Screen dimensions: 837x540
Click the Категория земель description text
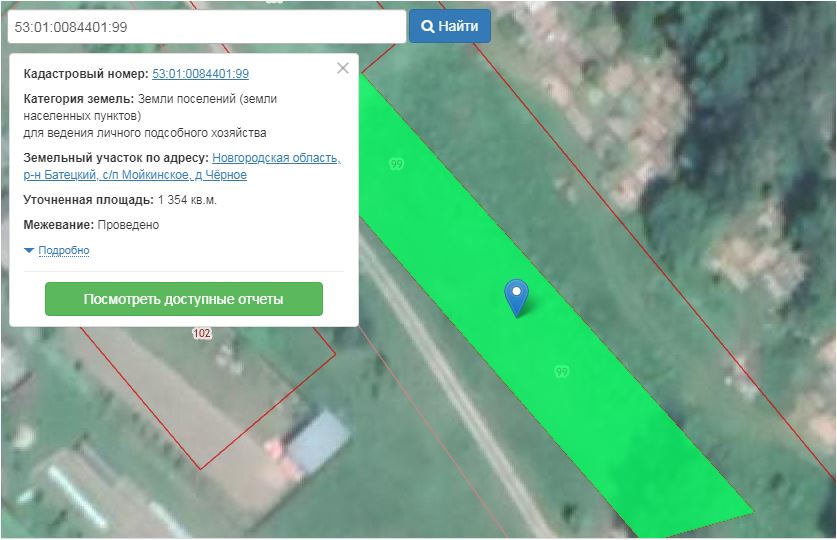click(x=150, y=116)
